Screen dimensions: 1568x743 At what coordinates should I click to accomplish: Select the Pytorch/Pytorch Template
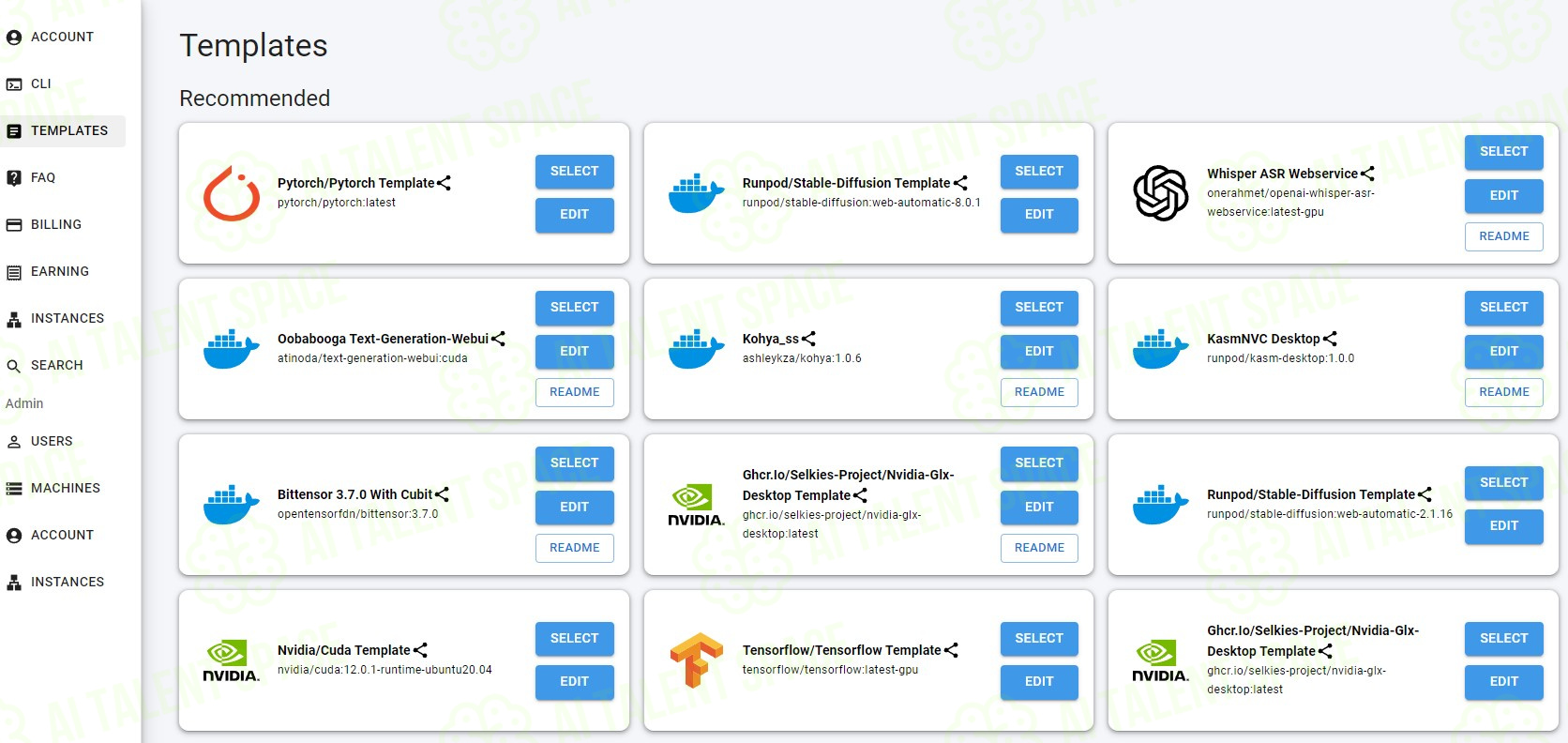[575, 172]
